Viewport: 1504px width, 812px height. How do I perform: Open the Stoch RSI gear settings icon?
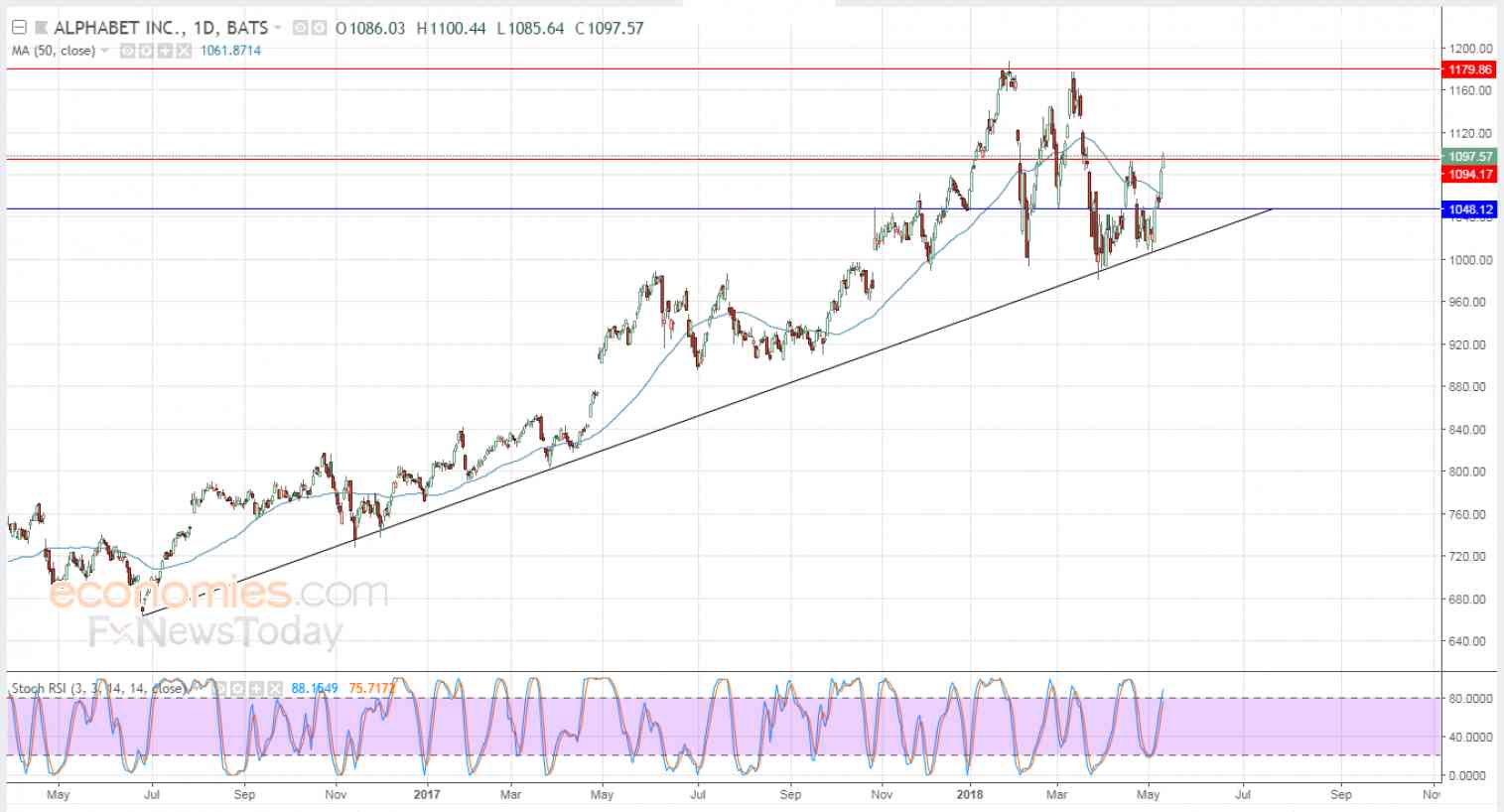click(x=238, y=688)
